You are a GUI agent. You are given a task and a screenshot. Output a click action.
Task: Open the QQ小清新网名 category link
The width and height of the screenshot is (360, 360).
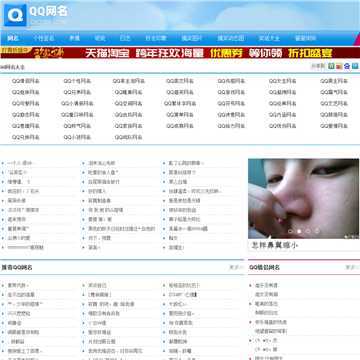(x=77, y=104)
